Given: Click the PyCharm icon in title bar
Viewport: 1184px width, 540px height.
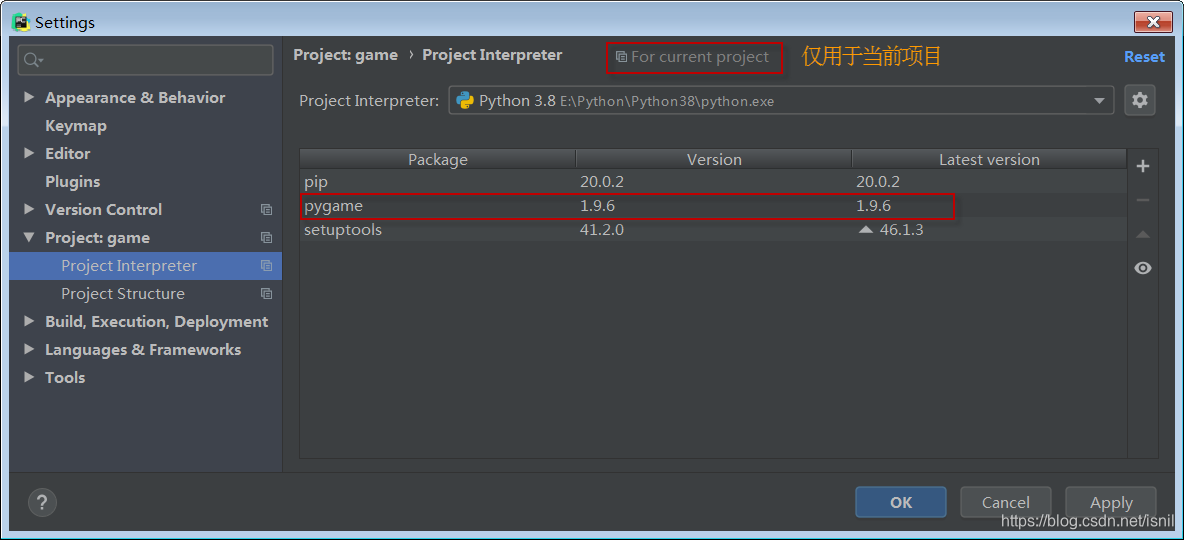Looking at the screenshot, I should [20, 22].
